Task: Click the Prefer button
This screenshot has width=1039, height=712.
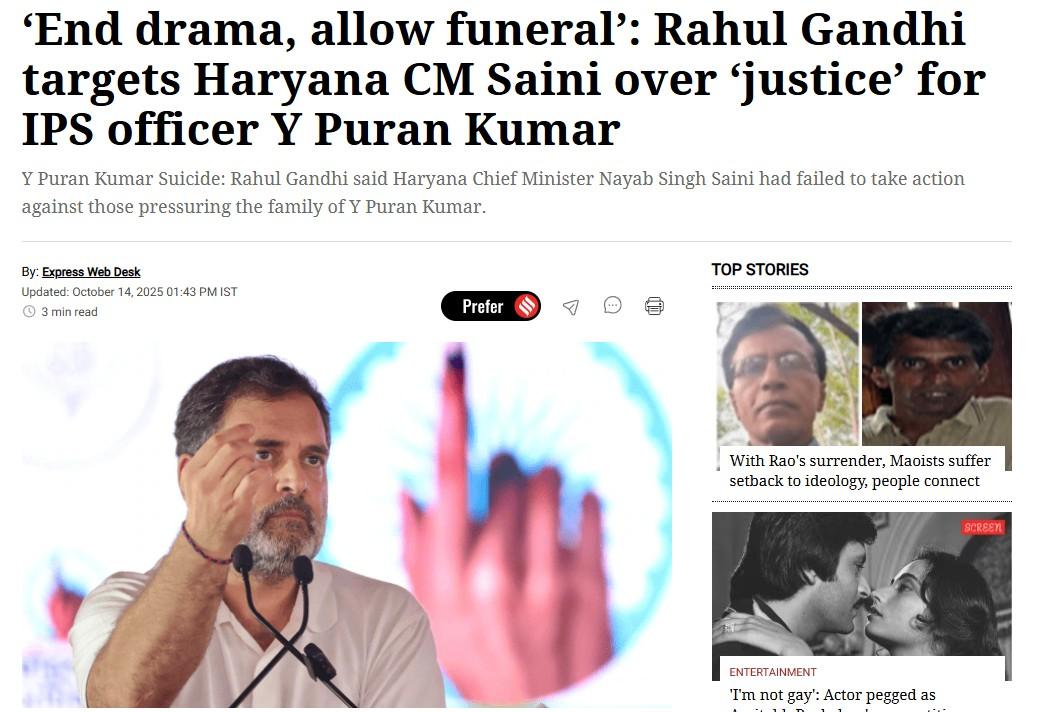Action: point(491,306)
